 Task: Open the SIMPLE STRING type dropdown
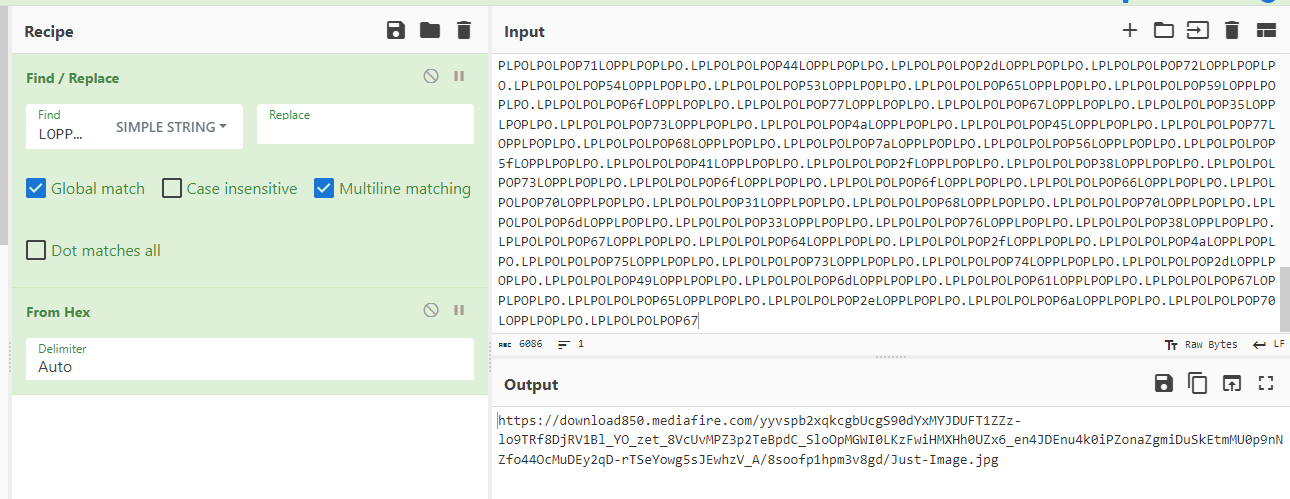[171, 127]
